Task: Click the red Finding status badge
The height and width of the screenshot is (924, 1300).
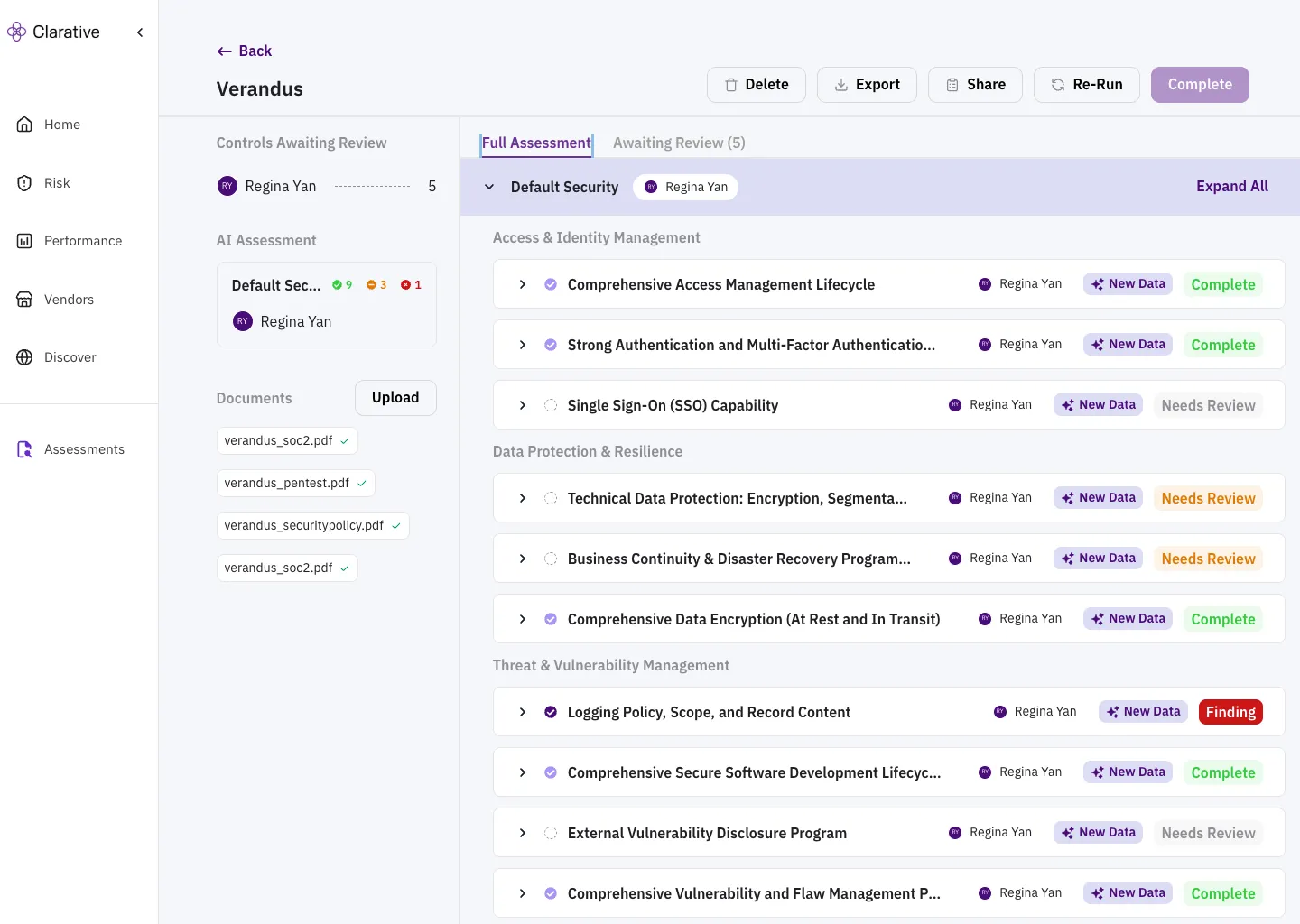Action: [x=1230, y=712]
